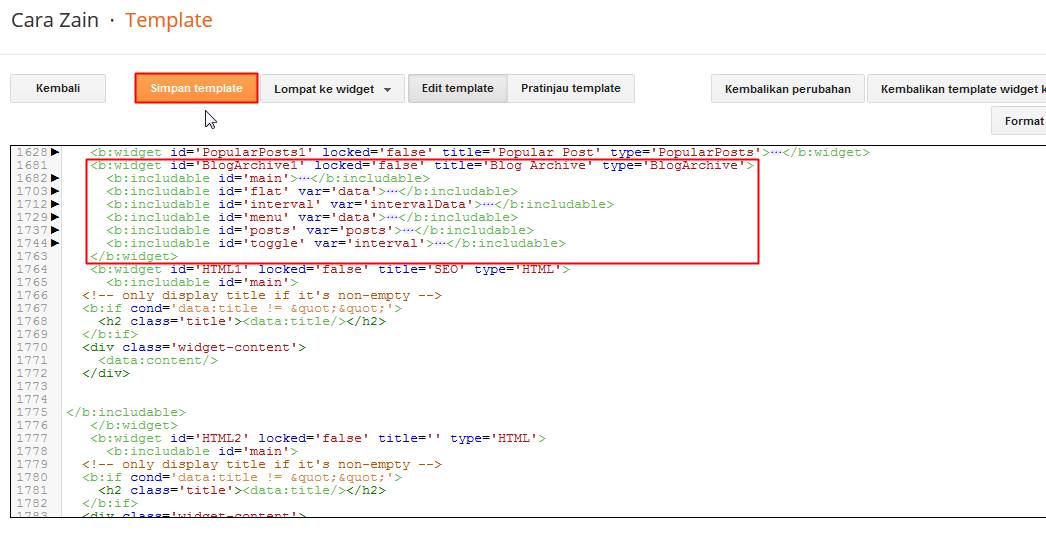The width and height of the screenshot is (1046, 534).
Task: Click the comment text on line 1766
Action: (x=262, y=295)
